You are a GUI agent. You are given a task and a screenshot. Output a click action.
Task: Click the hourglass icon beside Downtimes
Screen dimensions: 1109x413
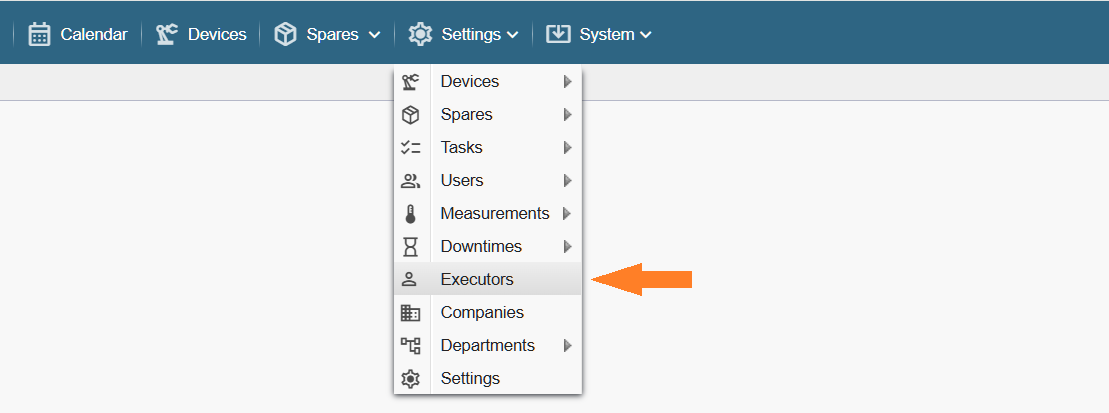click(x=410, y=246)
